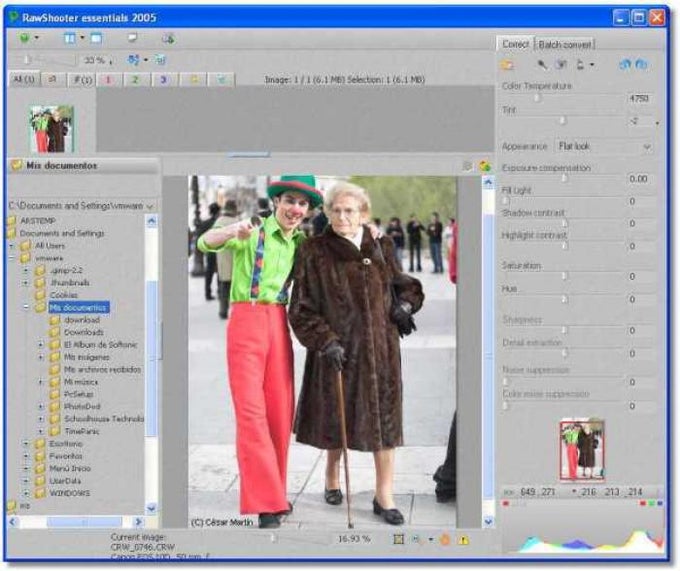This screenshot has width=680, height=571.
Task: Expand the Mi música folder
Action: (40, 382)
